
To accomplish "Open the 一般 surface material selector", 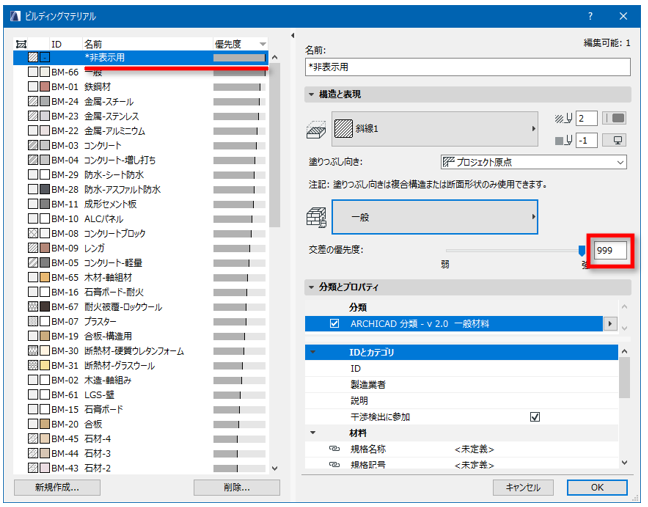I will [435, 217].
